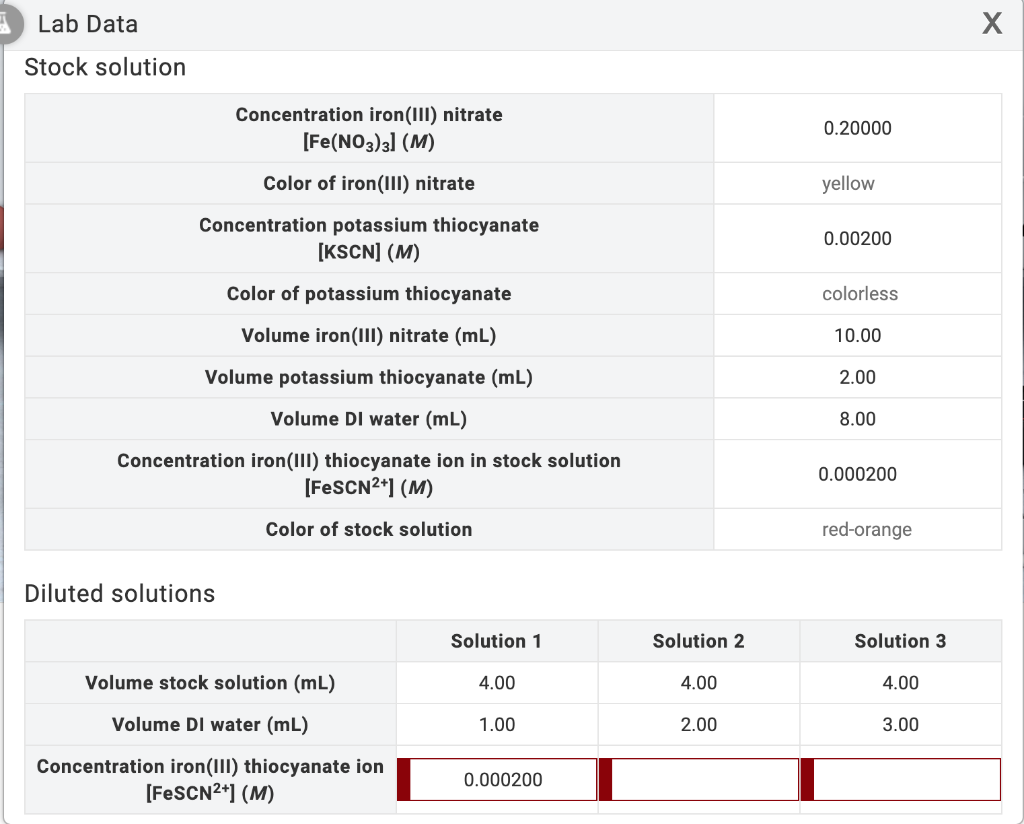The height and width of the screenshot is (824, 1024).
Task: Click the 'Volume potassium thiocyanate (mL)' label
Action: pyautogui.click(x=369, y=377)
